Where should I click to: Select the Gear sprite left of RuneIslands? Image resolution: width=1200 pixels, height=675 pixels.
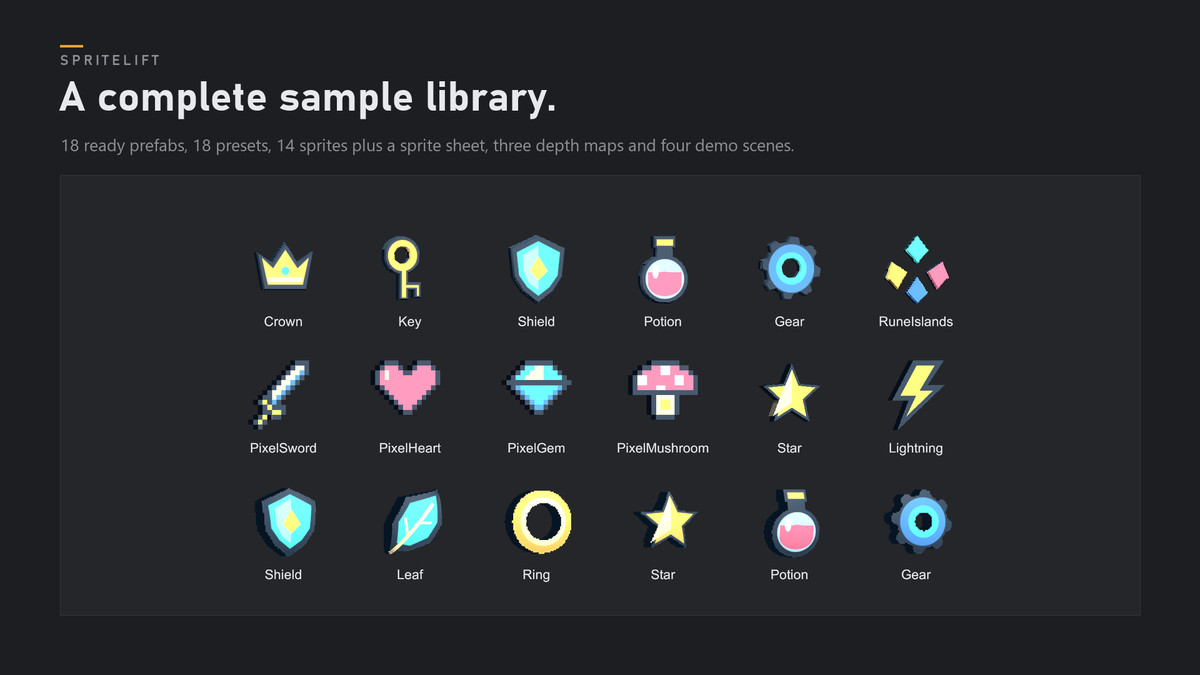(789, 269)
